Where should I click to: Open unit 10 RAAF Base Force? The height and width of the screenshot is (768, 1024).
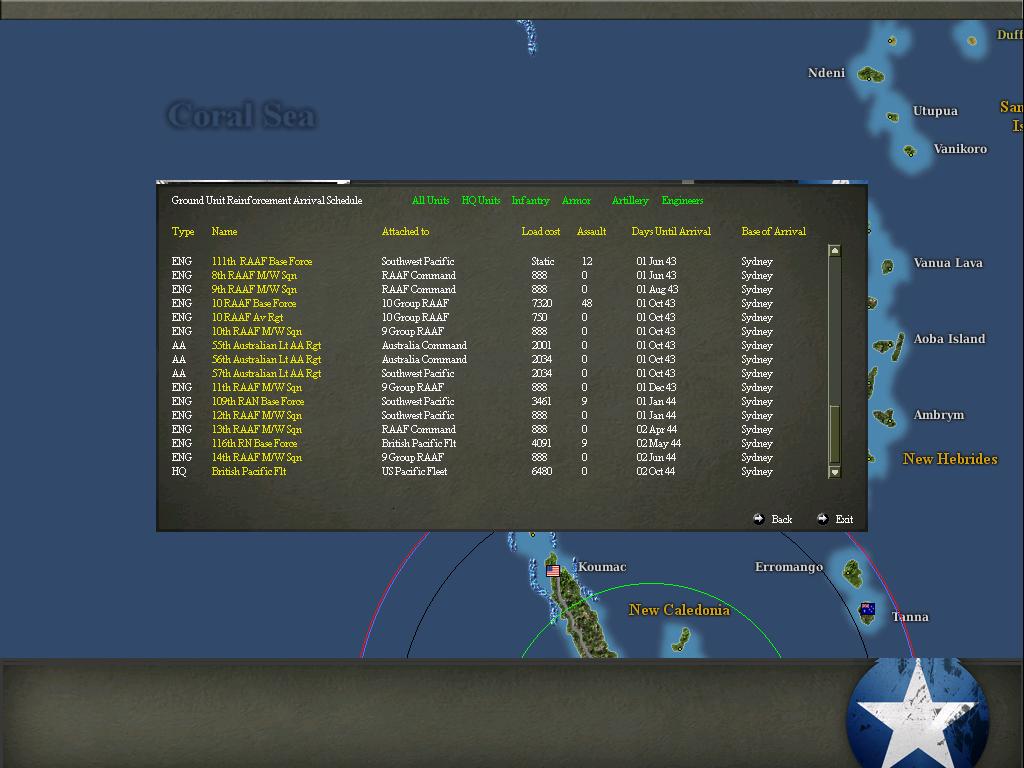click(254, 304)
